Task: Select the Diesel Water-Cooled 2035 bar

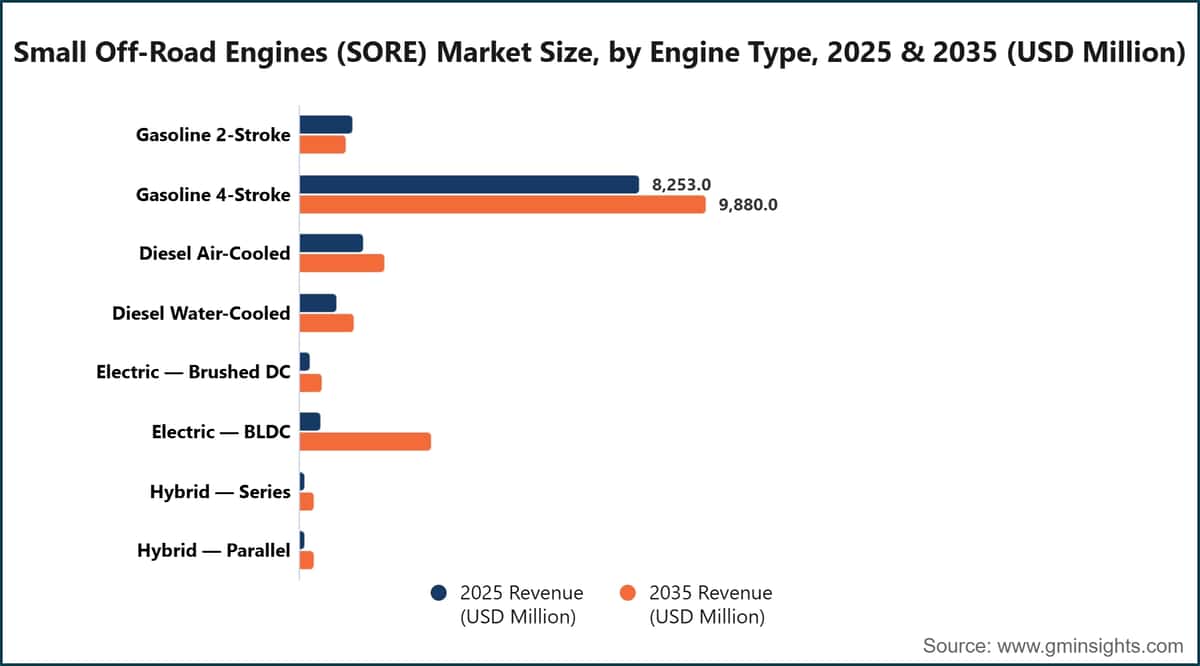Action: [327, 322]
